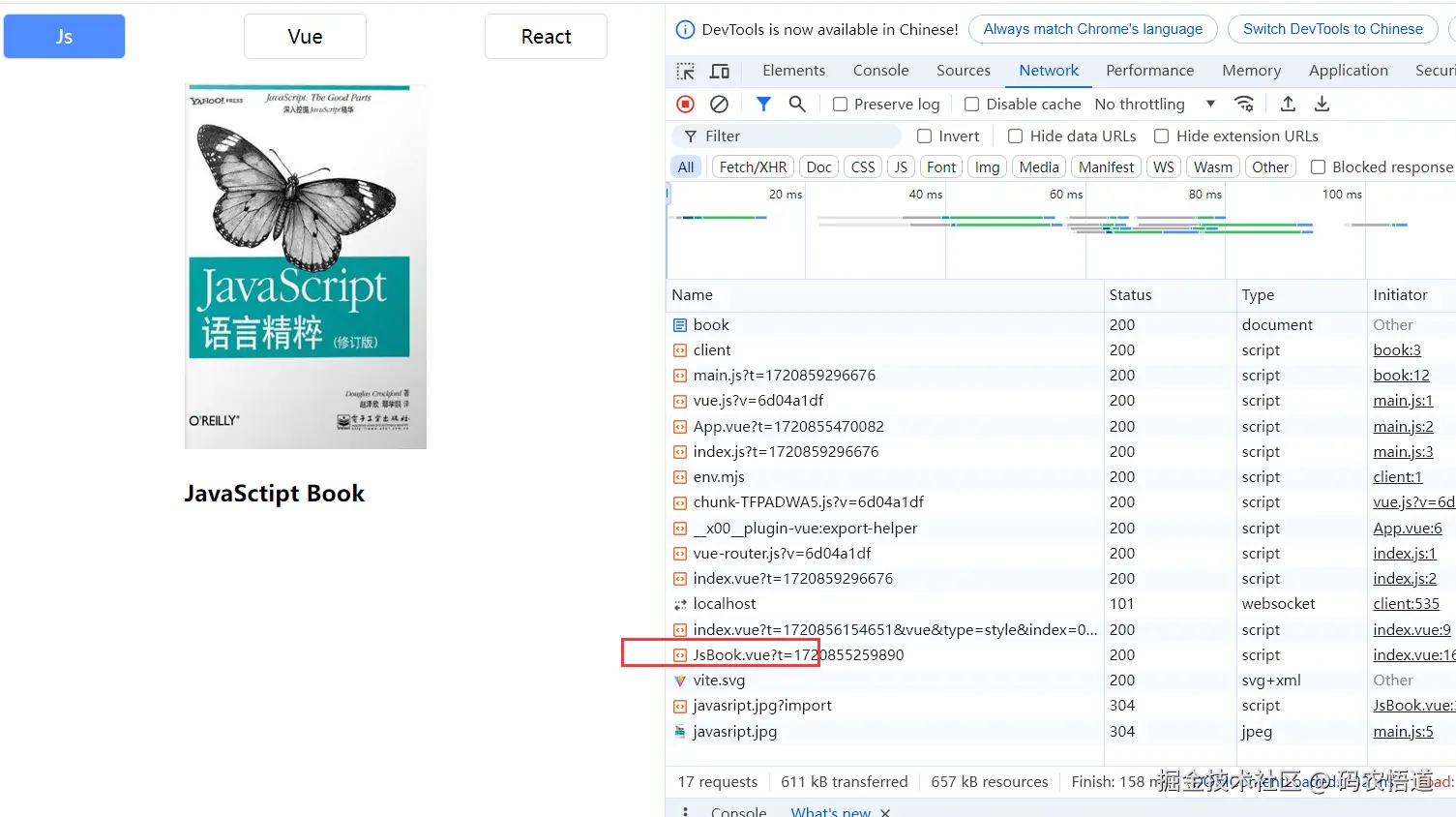The image size is (1456, 817).
Task: Toggle the device toolbar icon
Action: 720,71
